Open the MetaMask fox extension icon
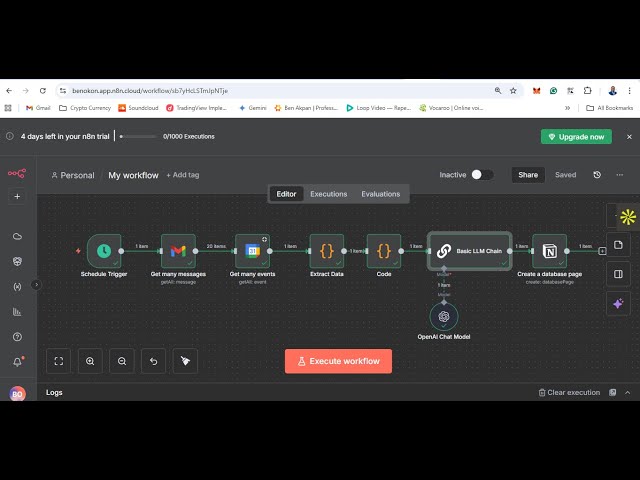 coord(536,91)
